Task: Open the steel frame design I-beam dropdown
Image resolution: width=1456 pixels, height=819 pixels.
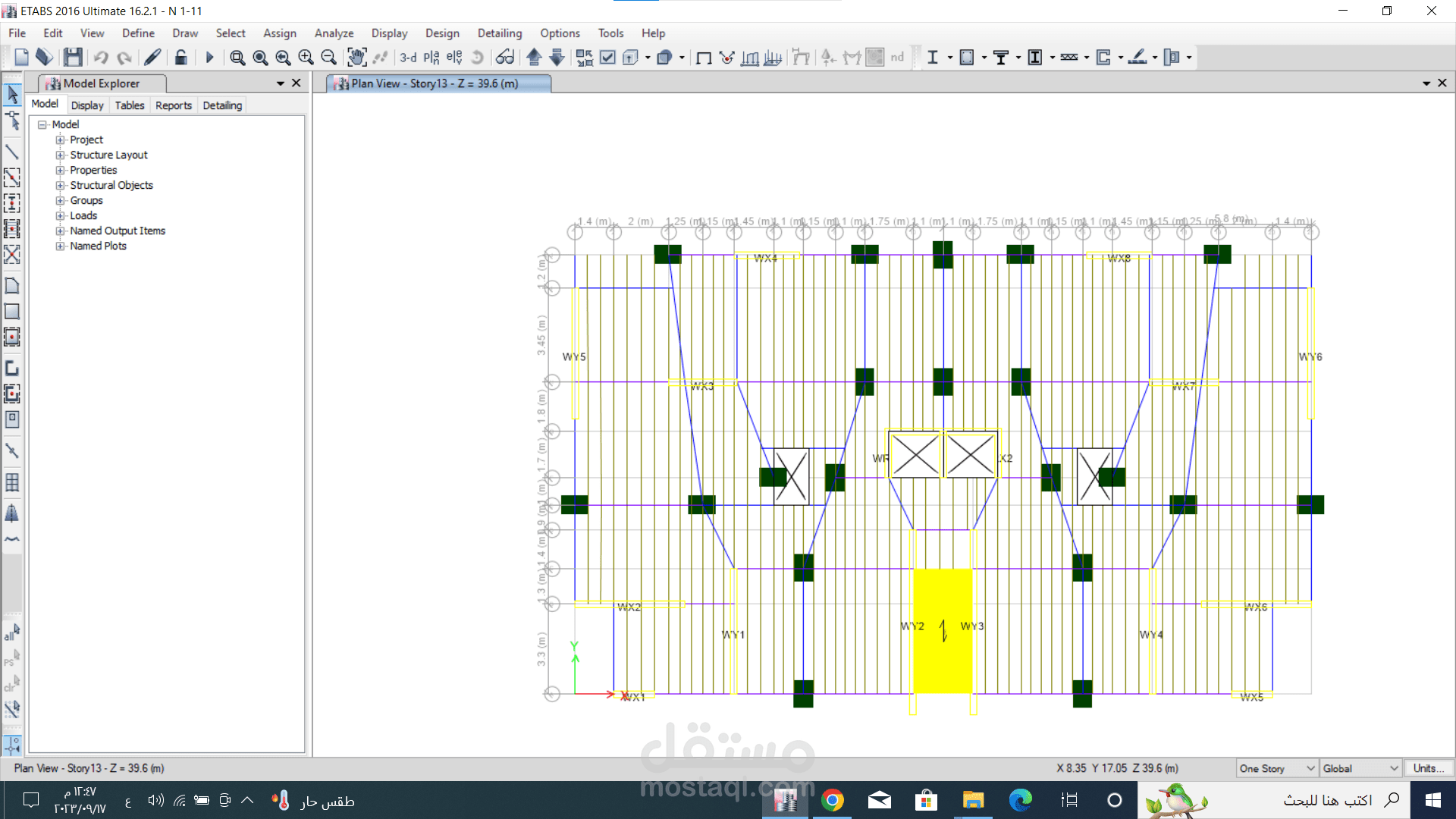Action: 949,57
